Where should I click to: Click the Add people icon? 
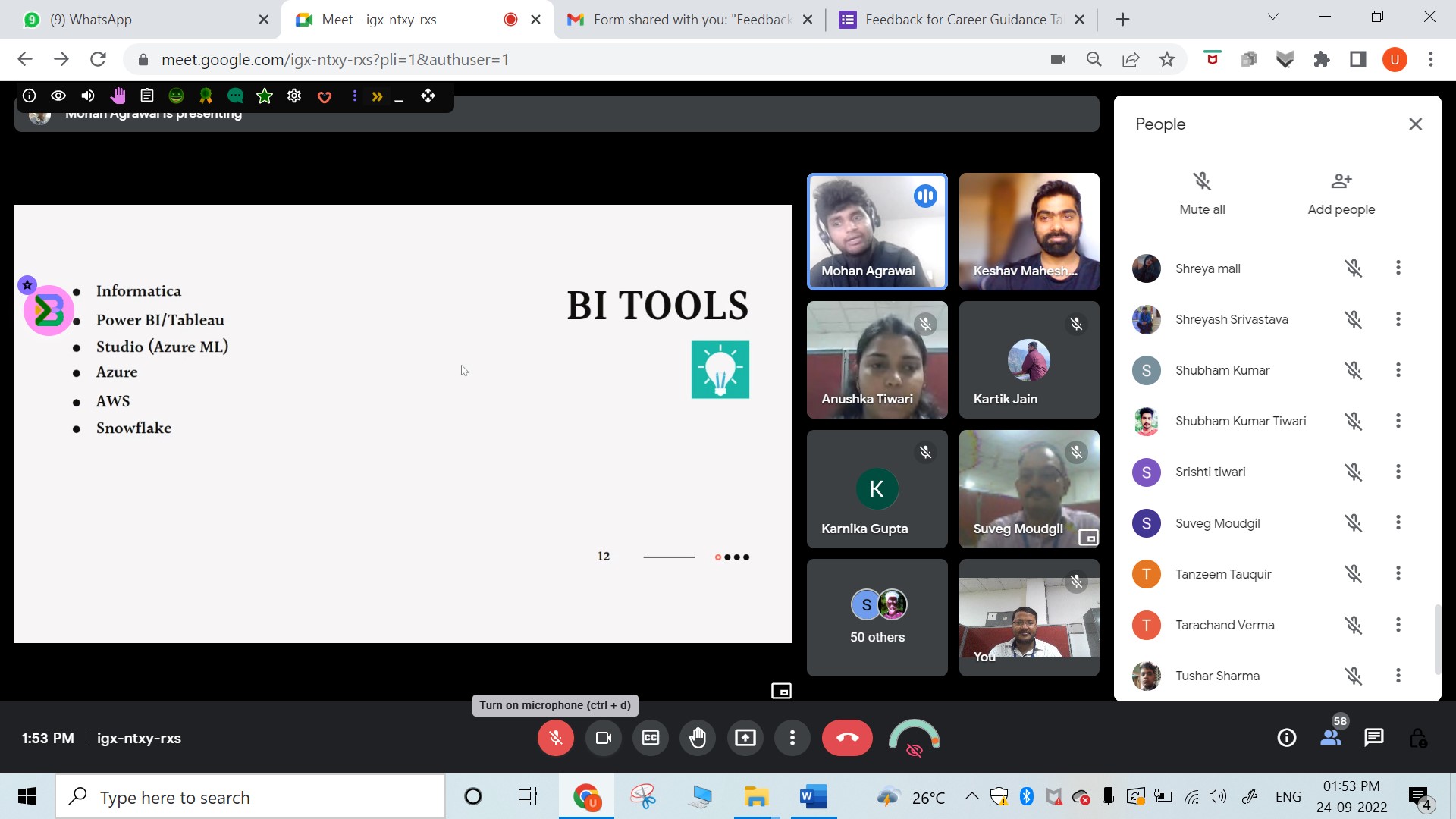(1341, 181)
